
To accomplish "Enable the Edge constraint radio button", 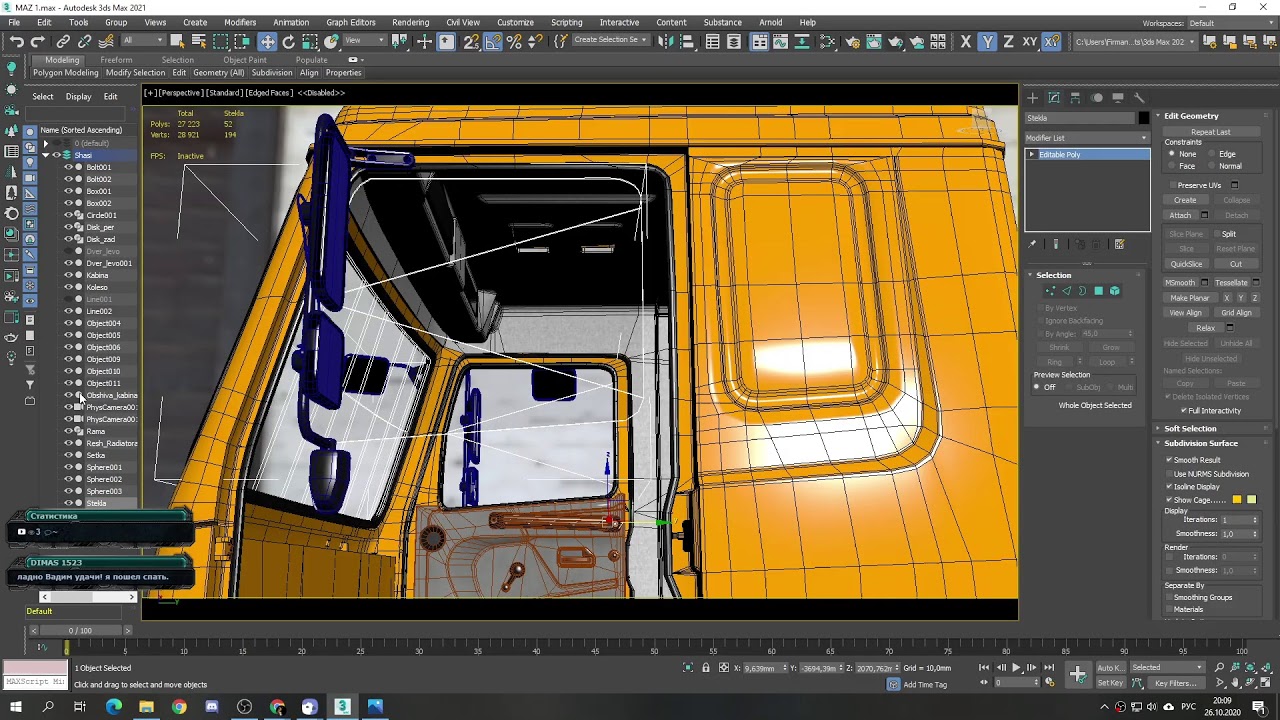I will [1211, 154].
